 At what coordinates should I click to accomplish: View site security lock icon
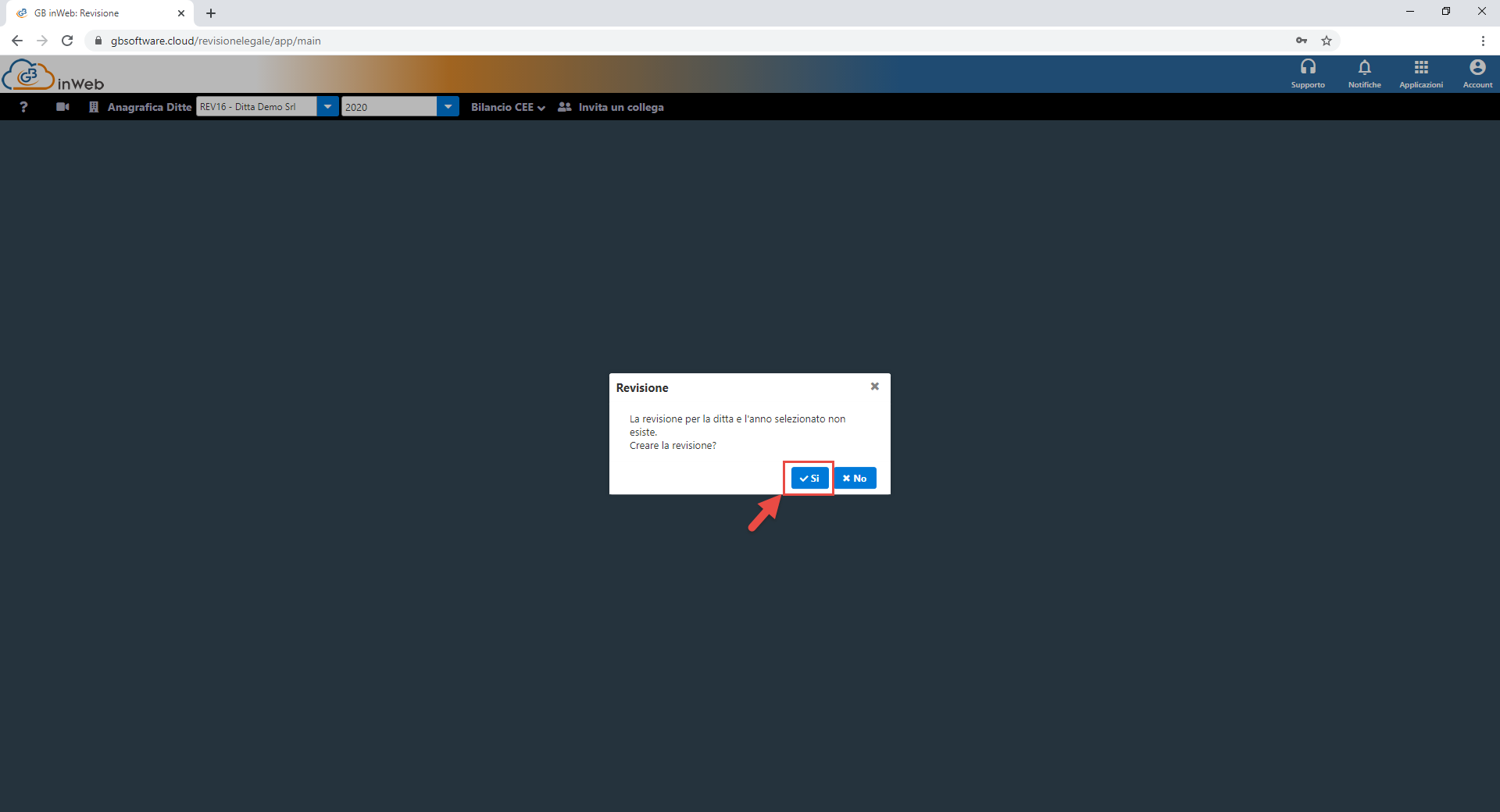pyautogui.click(x=98, y=41)
